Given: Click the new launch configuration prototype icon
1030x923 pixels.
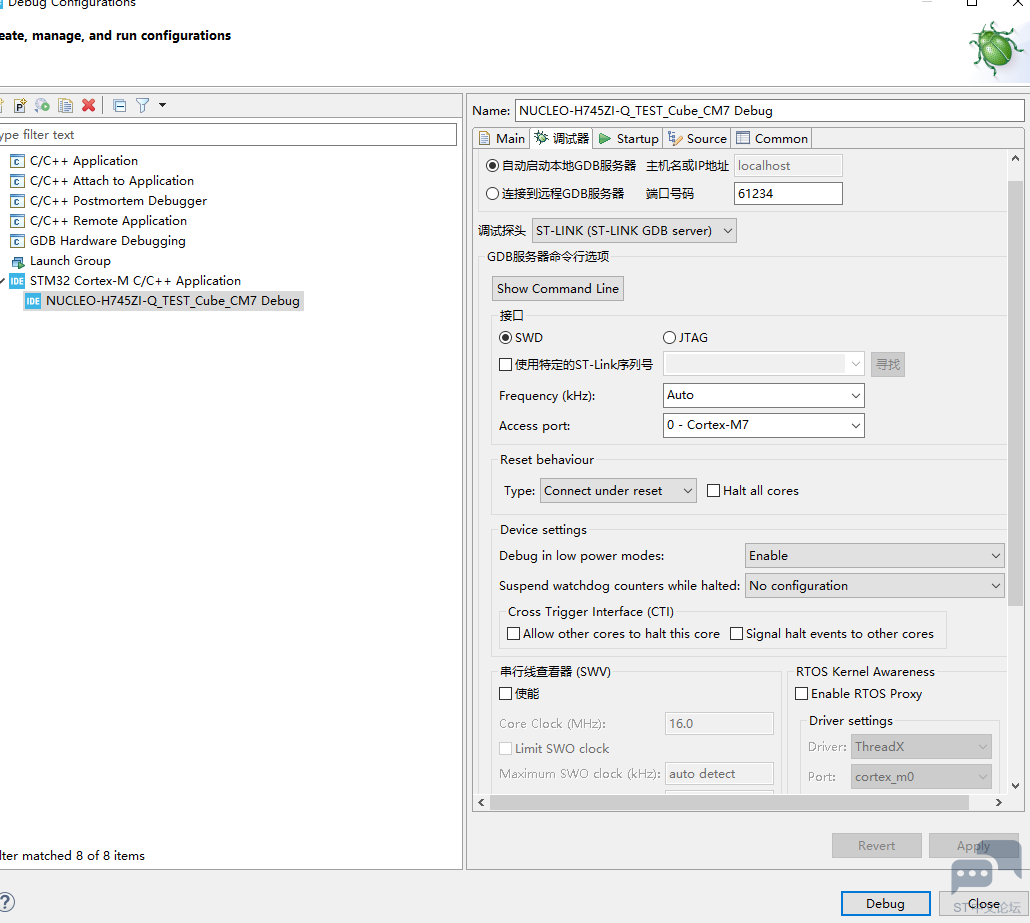Looking at the screenshot, I should click(19, 105).
